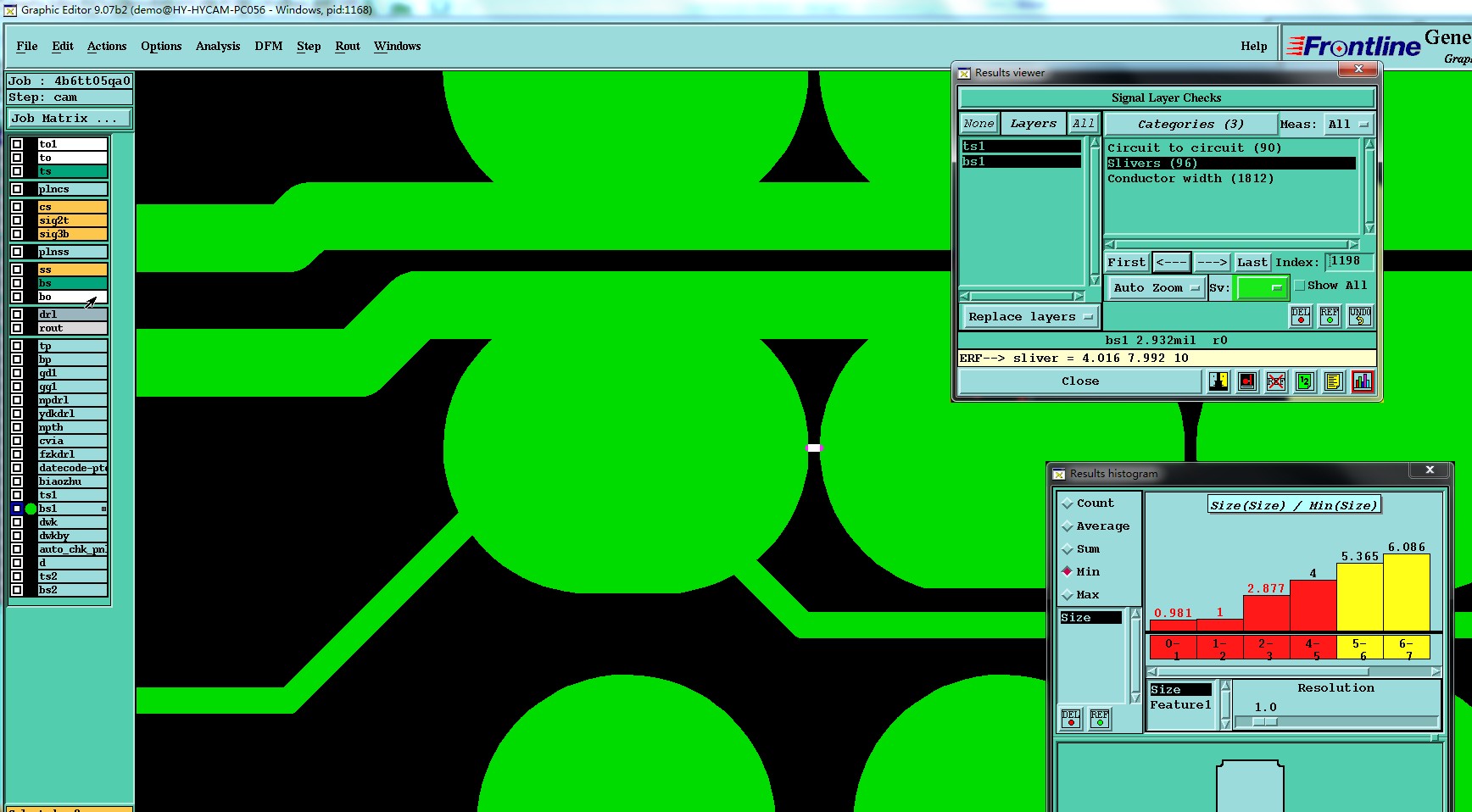Click the black-yellow figure icon beside Close

click(x=1218, y=381)
